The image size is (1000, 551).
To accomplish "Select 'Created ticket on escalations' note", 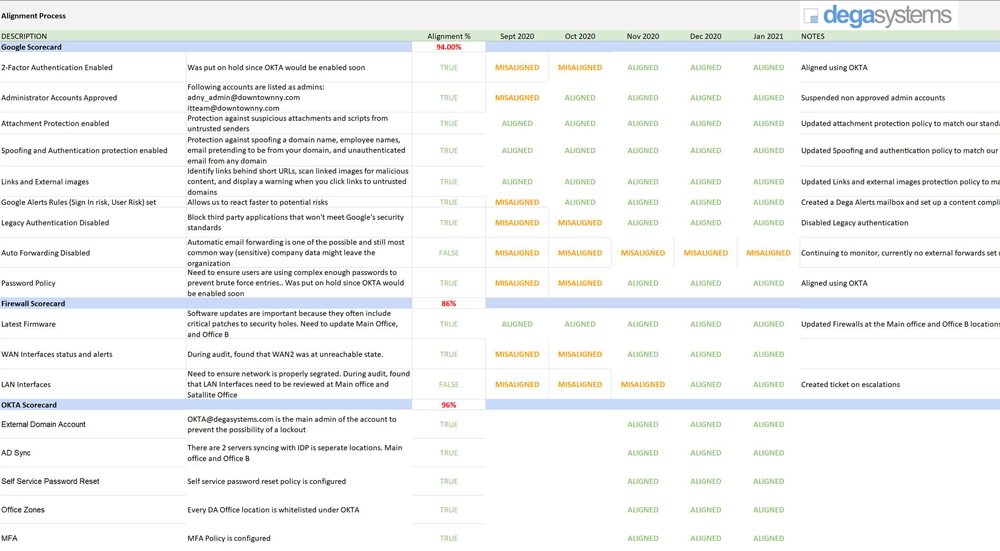I will coord(850,385).
